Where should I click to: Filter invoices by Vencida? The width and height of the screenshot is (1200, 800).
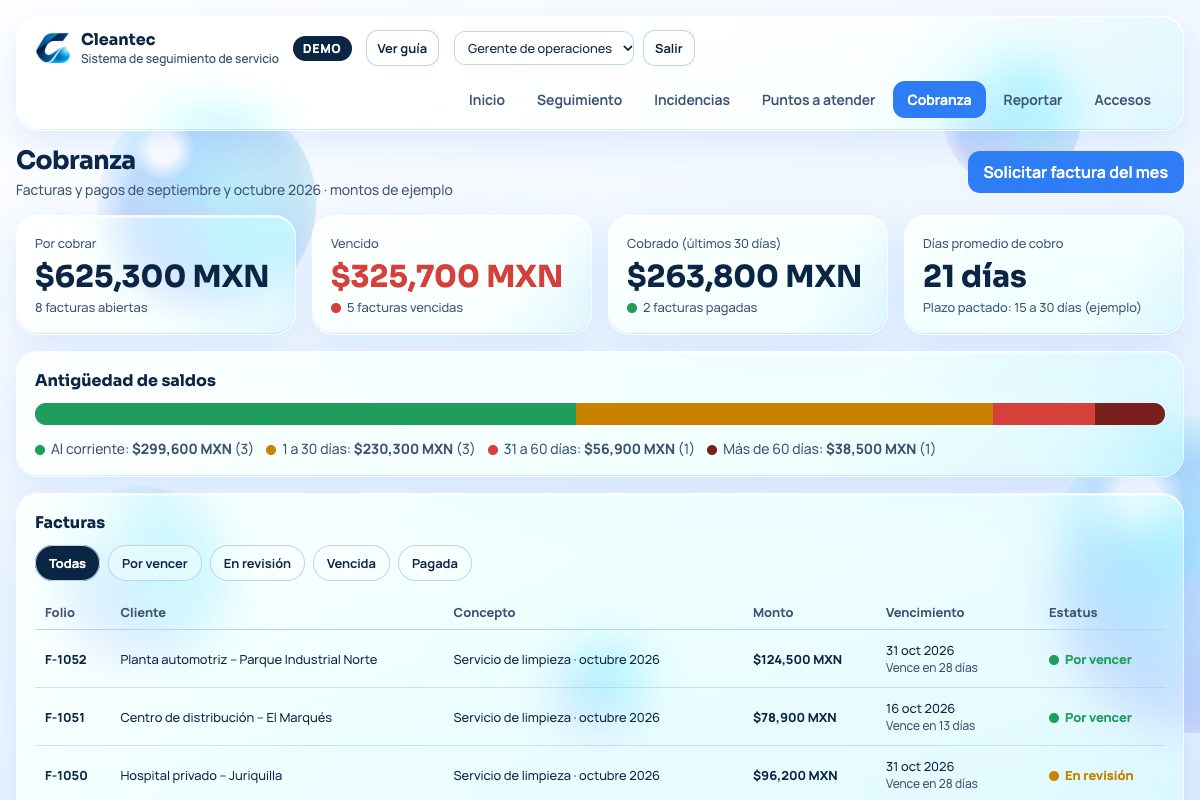tap(351, 563)
